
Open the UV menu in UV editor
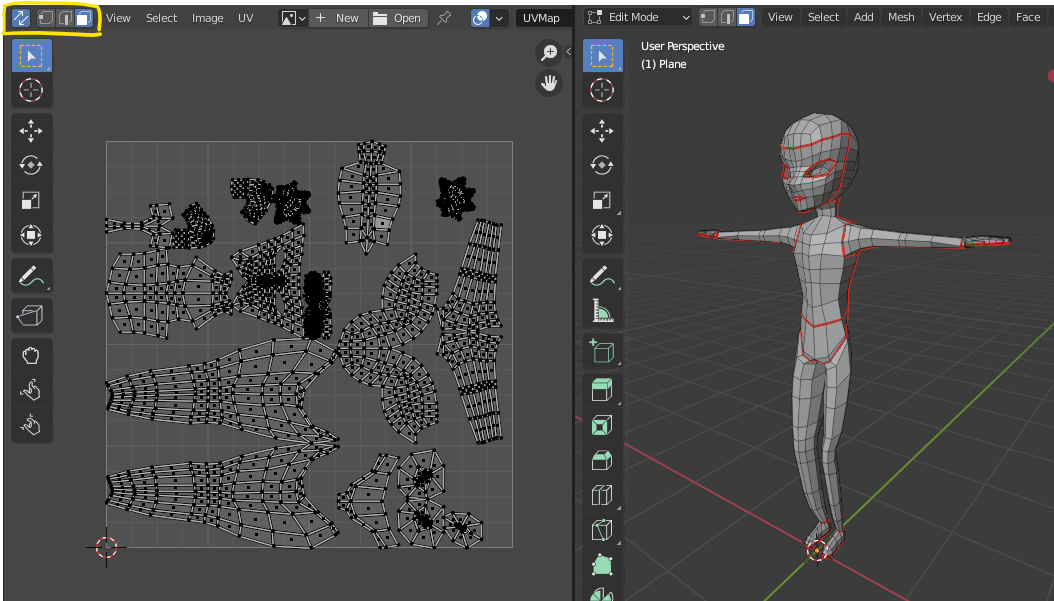pyautogui.click(x=245, y=18)
